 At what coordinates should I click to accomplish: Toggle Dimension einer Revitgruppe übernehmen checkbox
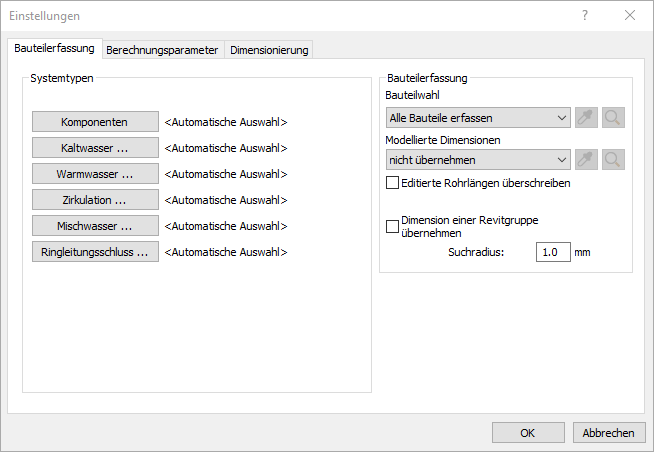(392, 226)
